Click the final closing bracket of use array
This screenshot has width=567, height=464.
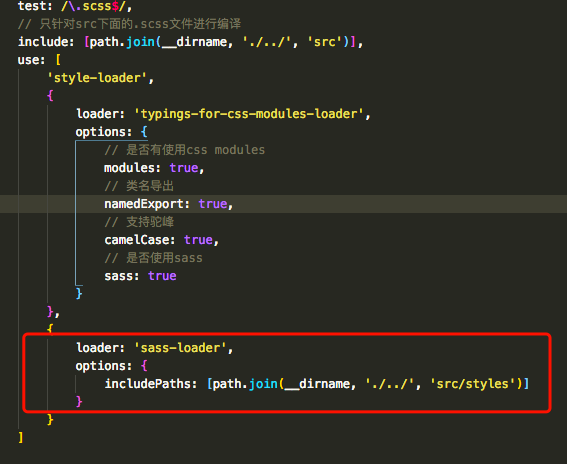tap(21, 438)
